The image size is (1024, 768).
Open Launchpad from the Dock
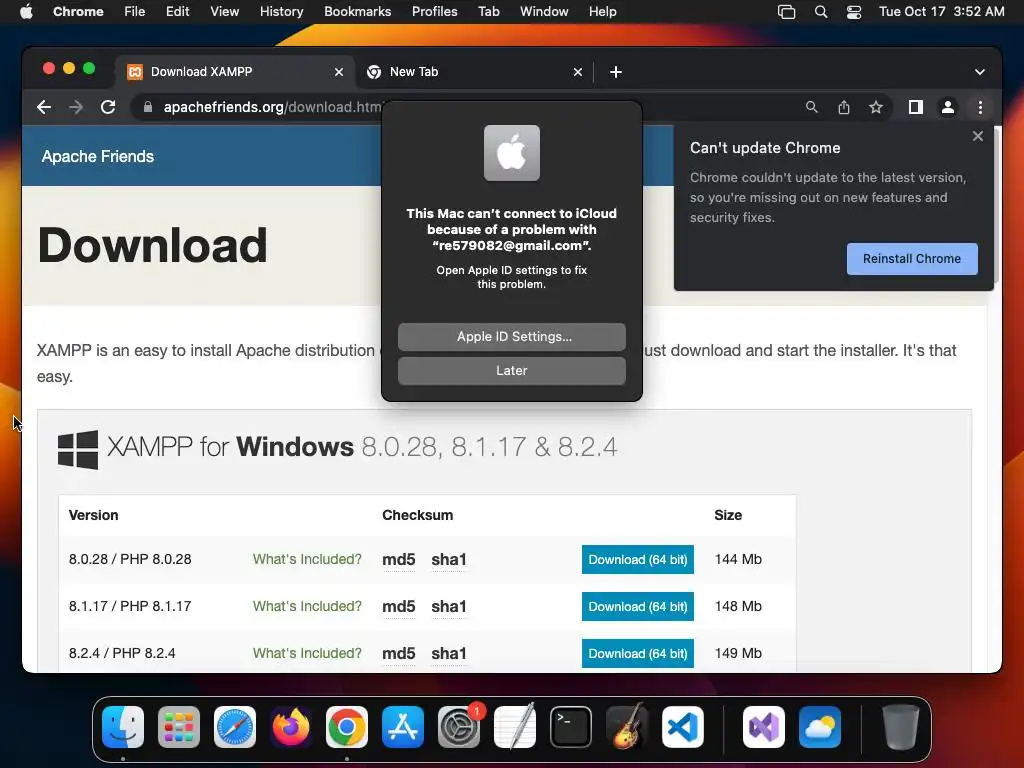179,727
